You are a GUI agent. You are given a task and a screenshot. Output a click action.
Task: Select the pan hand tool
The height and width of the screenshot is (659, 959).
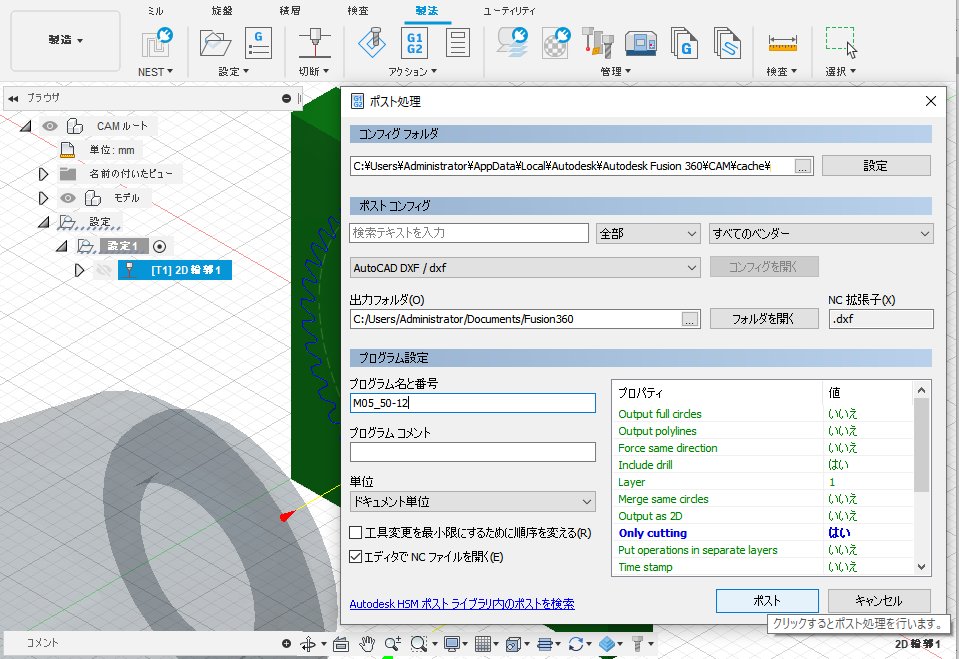(367, 644)
